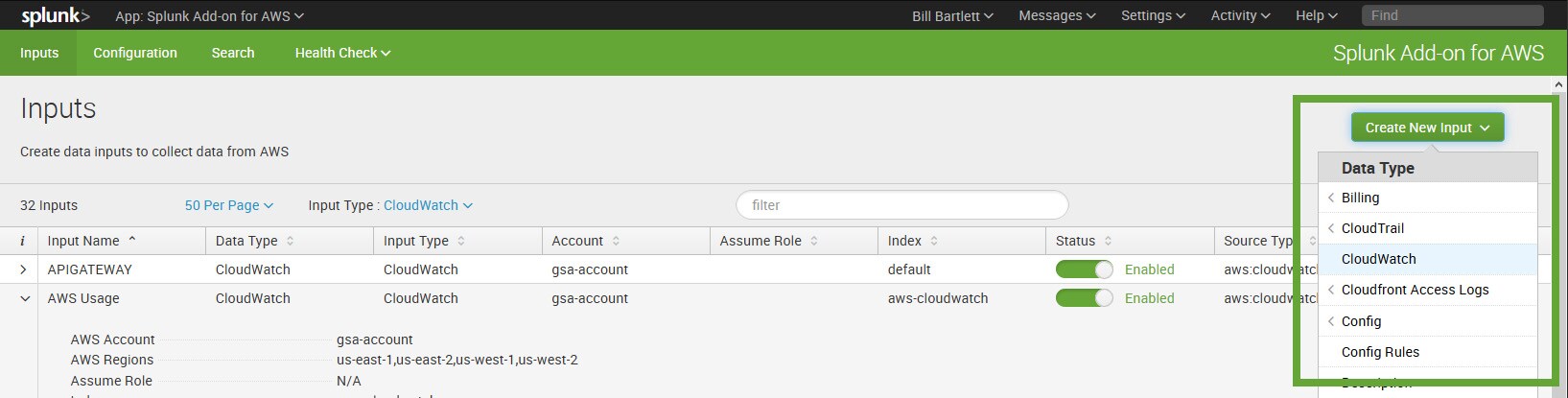Screen dimensions: 1568x398
Task: Open the Input Type CloudWatch filter
Action: pyautogui.click(x=428, y=205)
